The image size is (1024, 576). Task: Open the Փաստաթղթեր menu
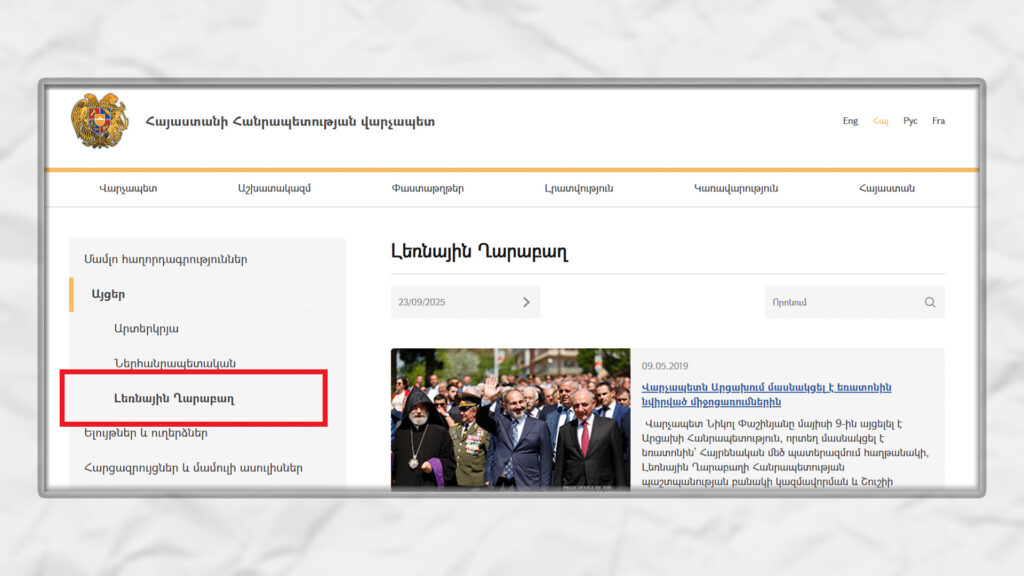point(428,189)
